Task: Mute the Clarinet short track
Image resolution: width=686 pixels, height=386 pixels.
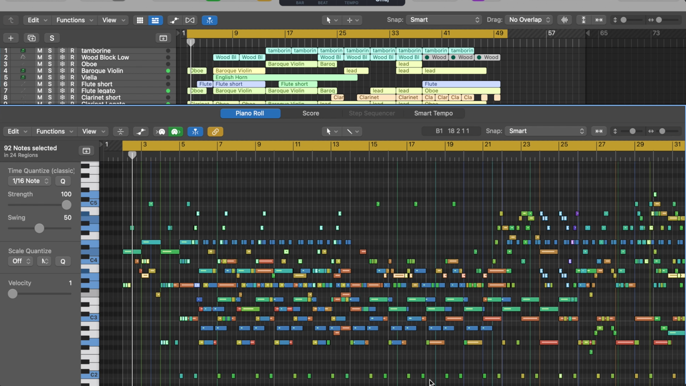Action: pos(39,98)
